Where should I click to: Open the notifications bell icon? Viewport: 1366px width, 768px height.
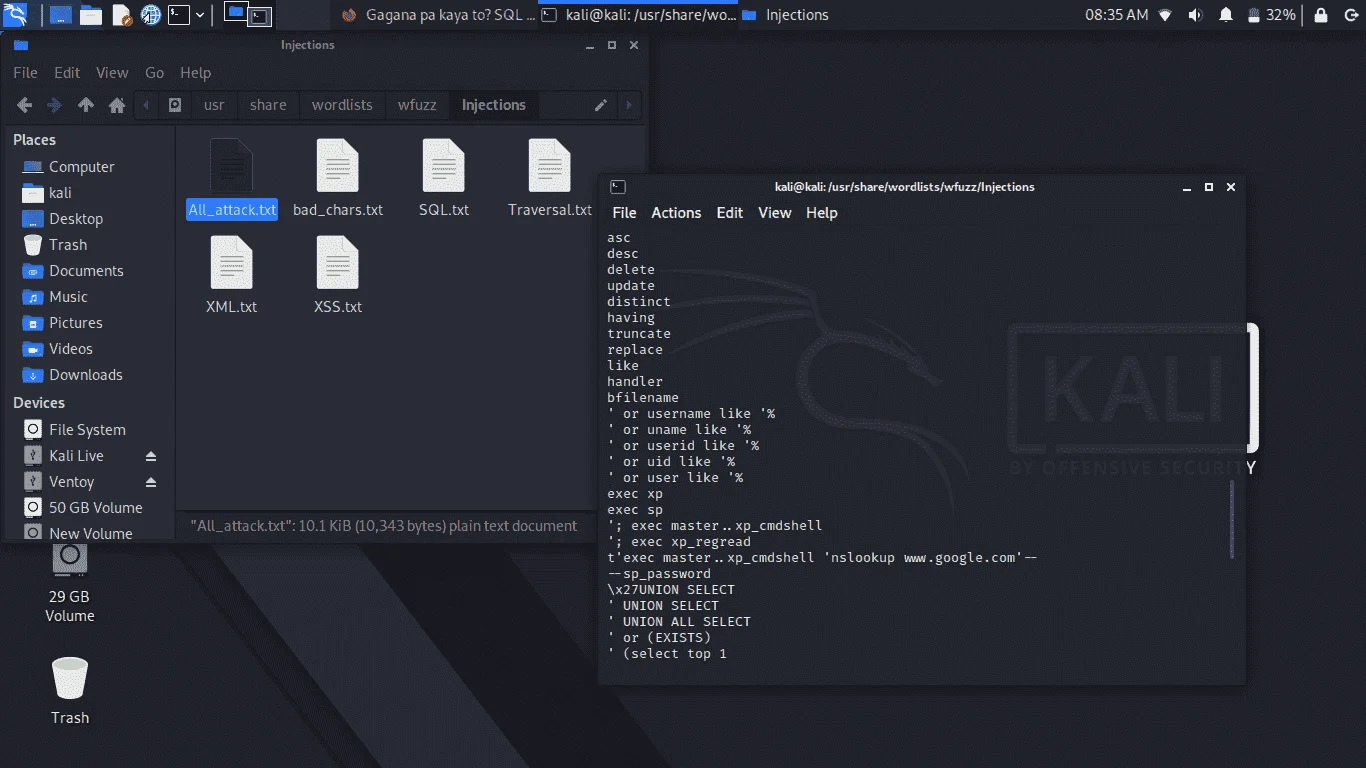tap(1226, 15)
